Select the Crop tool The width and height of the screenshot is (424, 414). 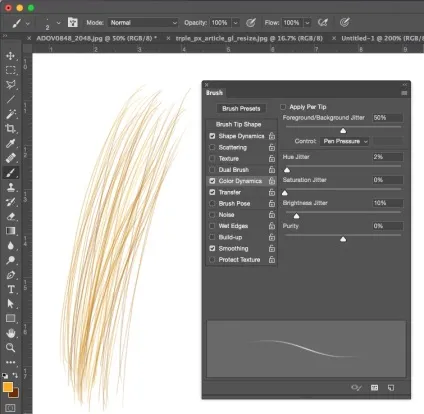(x=10, y=128)
